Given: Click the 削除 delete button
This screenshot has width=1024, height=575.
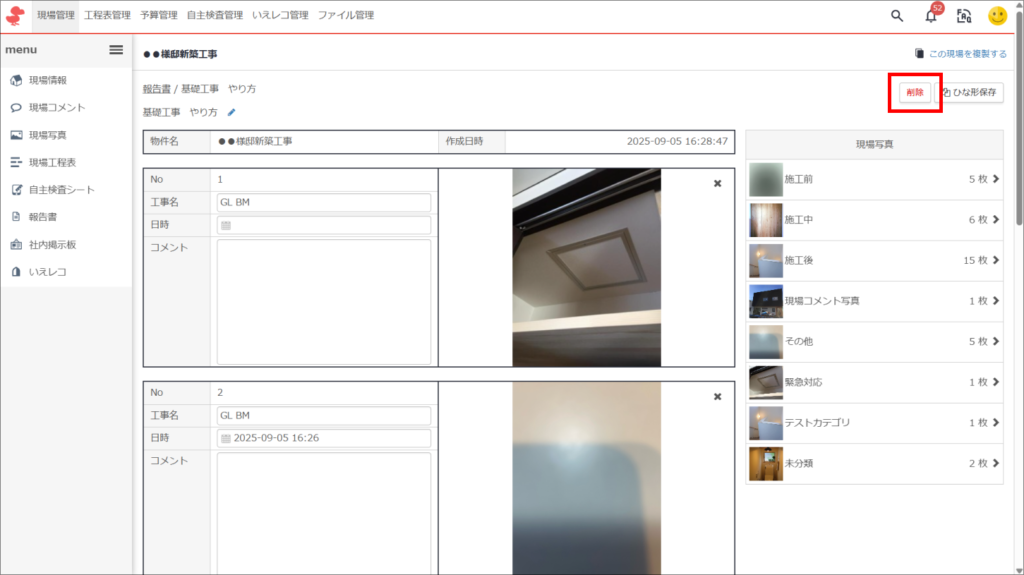Looking at the screenshot, I should [914, 92].
